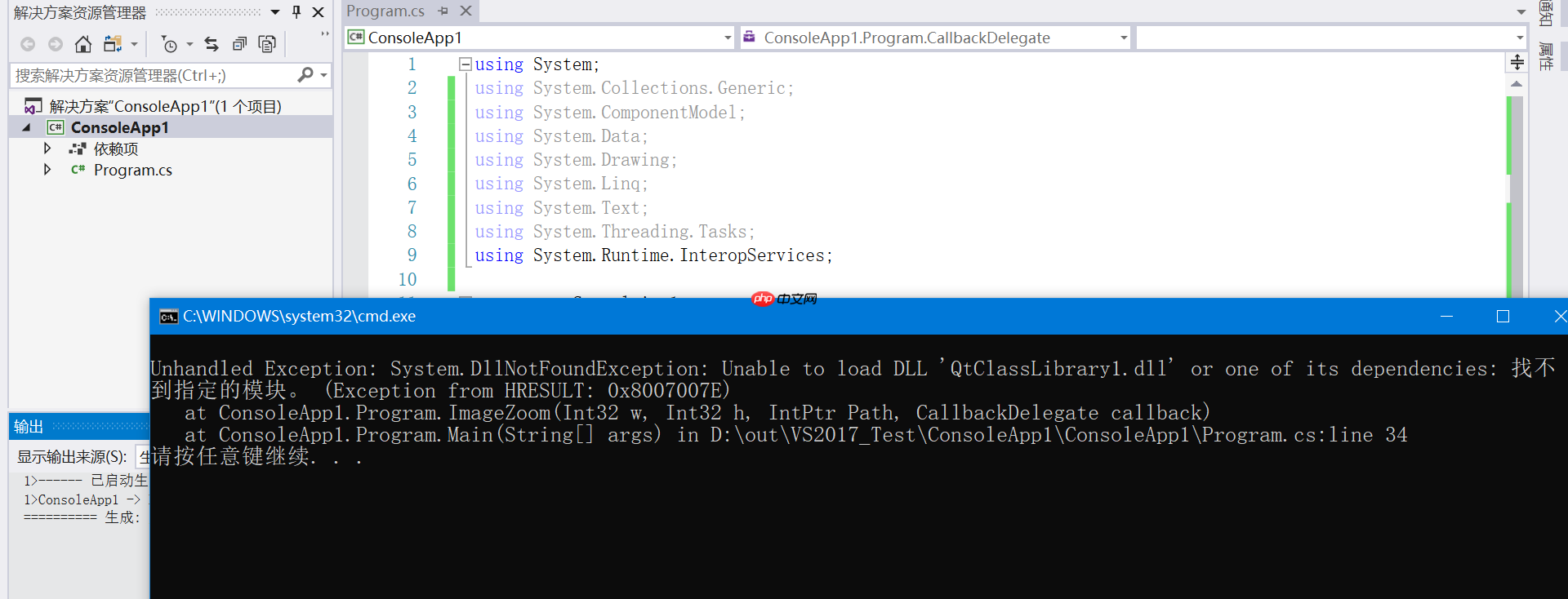The height and width of the screenshot is (599, 1568).
Task: Click the editor vertical scrollbar up arrow
Action: [1517, 84]
